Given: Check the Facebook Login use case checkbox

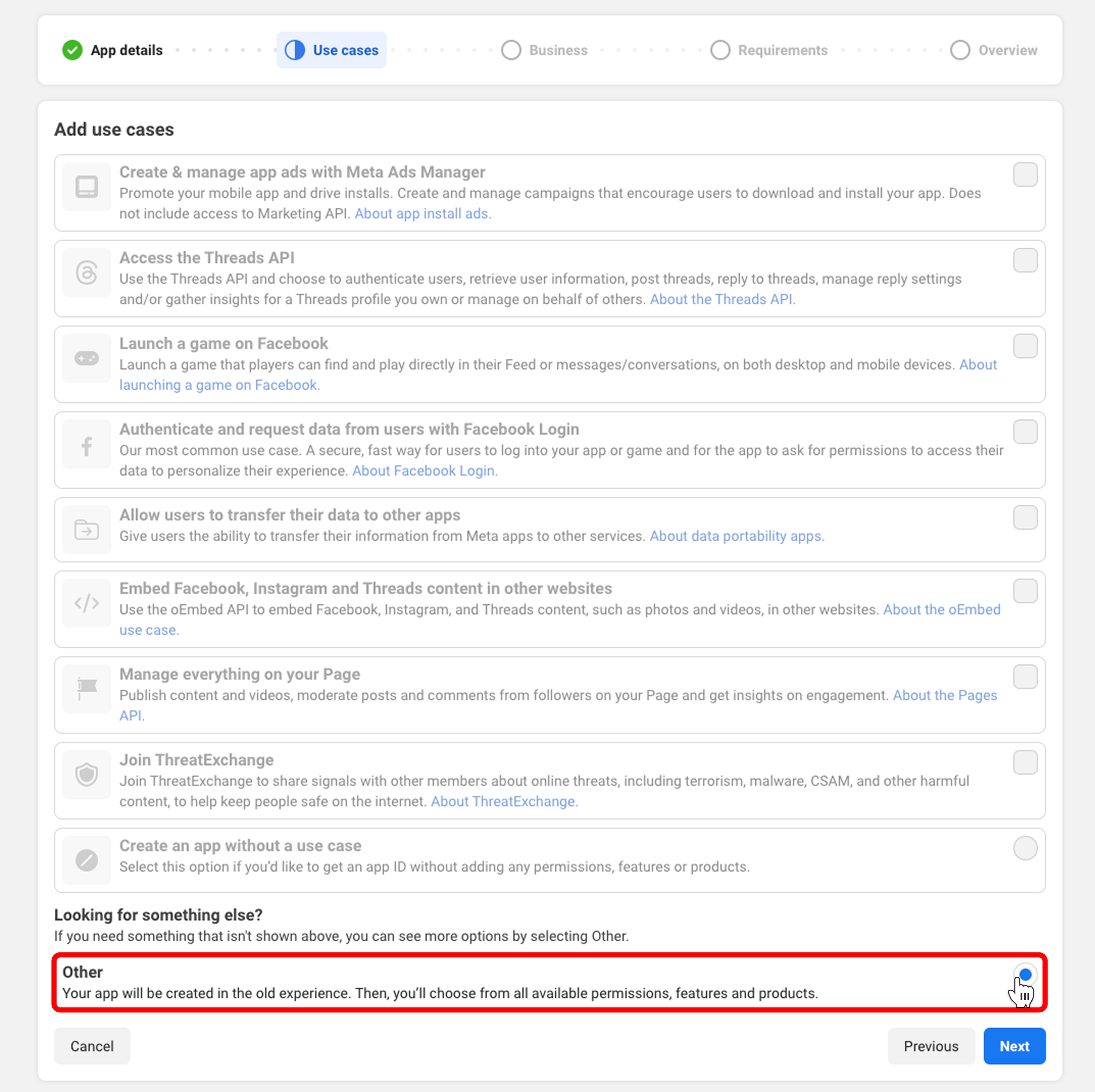Looking at the screenshot, I should tap(1025, 432).
